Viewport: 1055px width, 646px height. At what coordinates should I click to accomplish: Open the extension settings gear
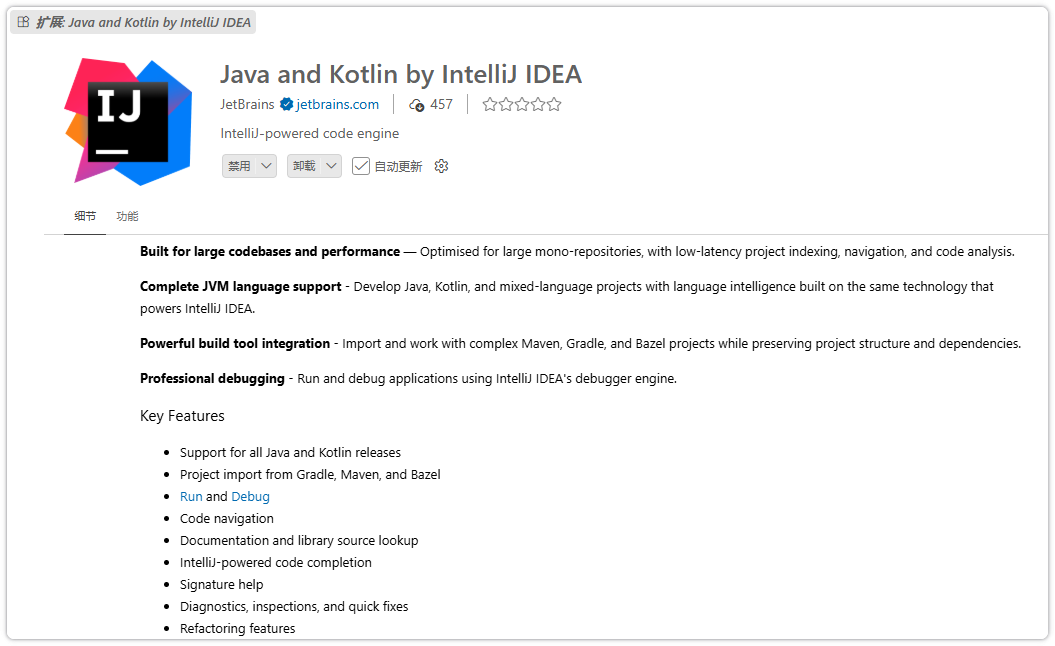(x=441, y=166)
